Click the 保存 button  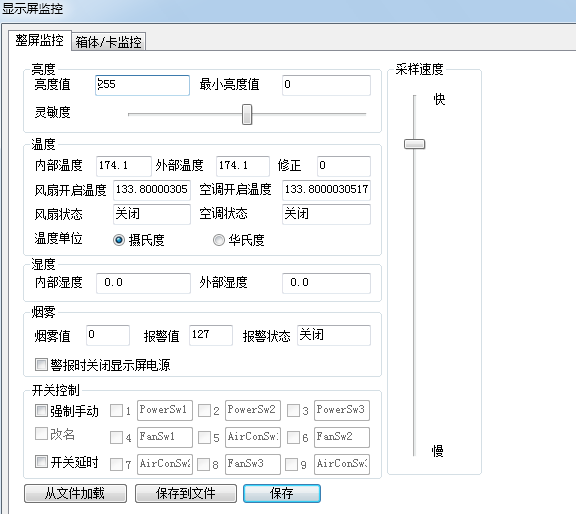click(x=282, y=493)
